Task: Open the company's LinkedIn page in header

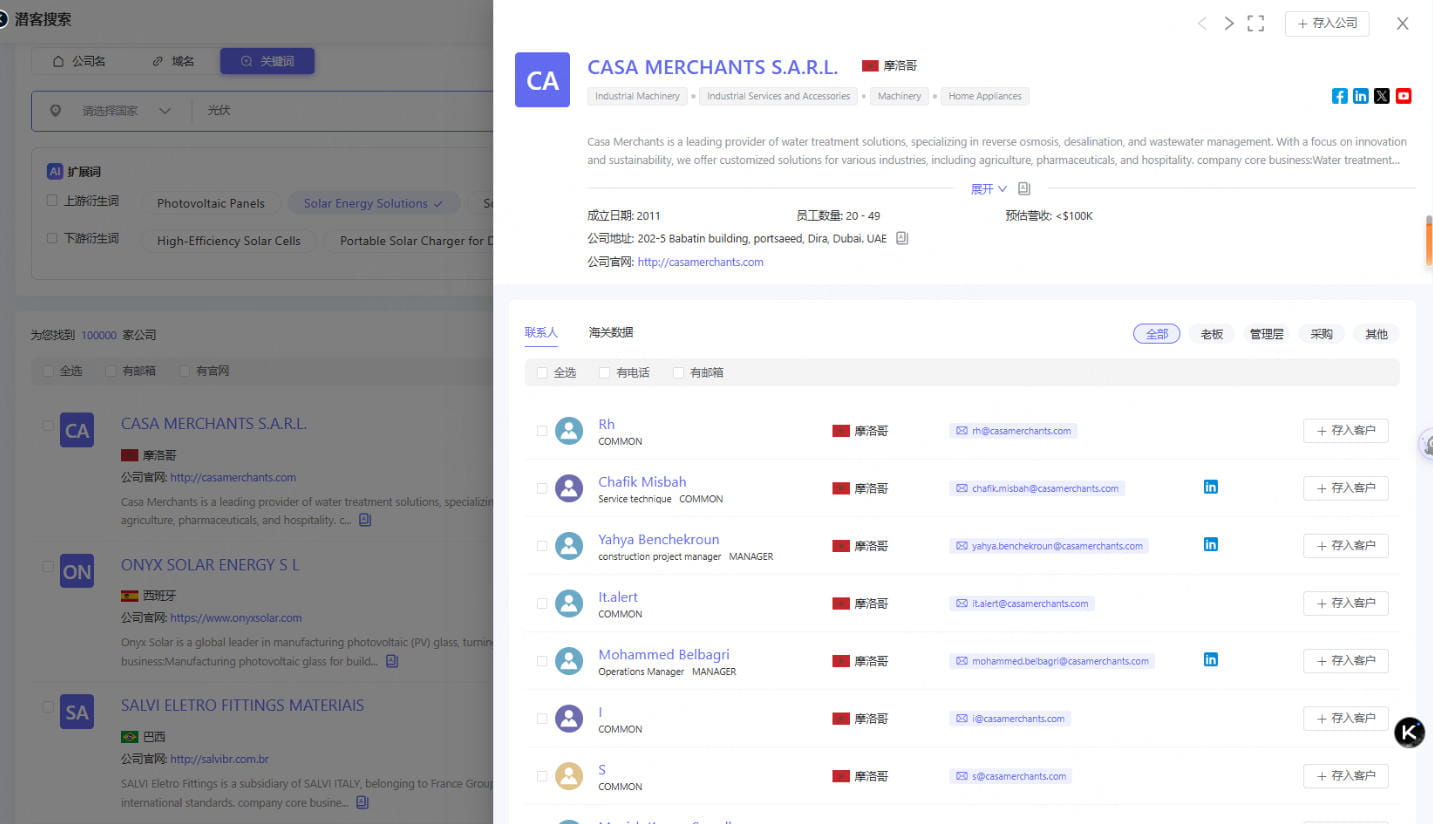Action: point(1361,96)
